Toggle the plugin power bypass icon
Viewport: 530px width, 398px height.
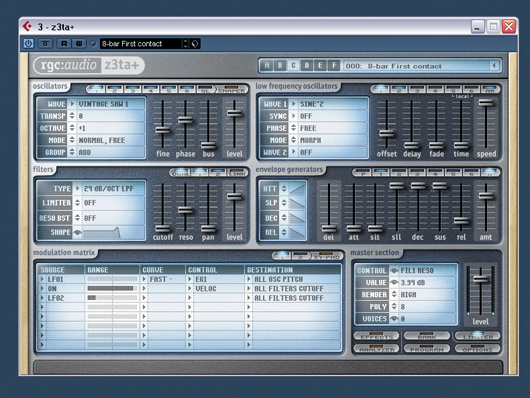click(x=28, y=44)
